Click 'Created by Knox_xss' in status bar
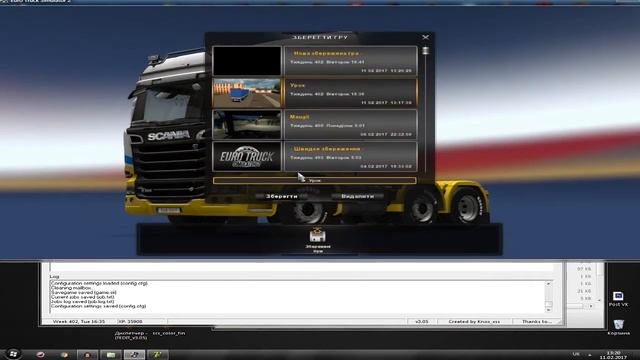This screenshot has height=360, width=640. tap(474, 322)
